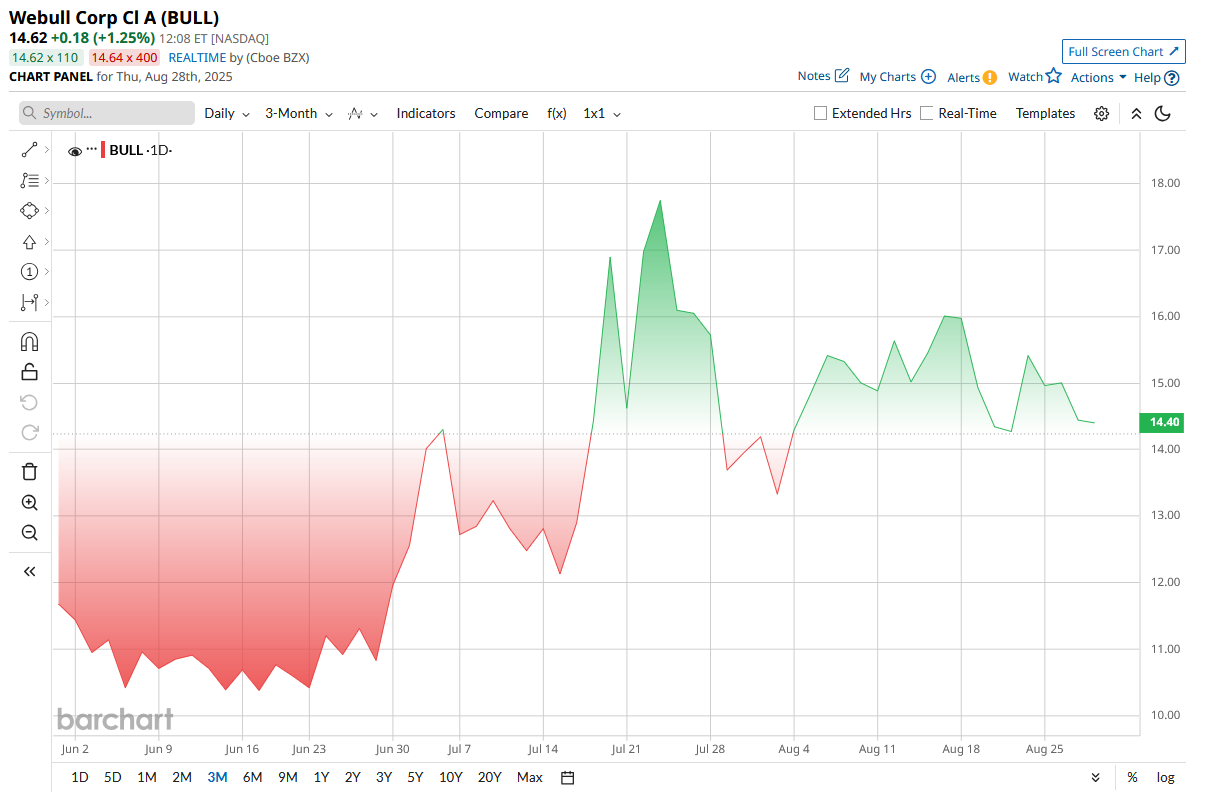Open BULL series options ellipsis
Viewport: 1211px width, 802px height.
click(92, 149)
